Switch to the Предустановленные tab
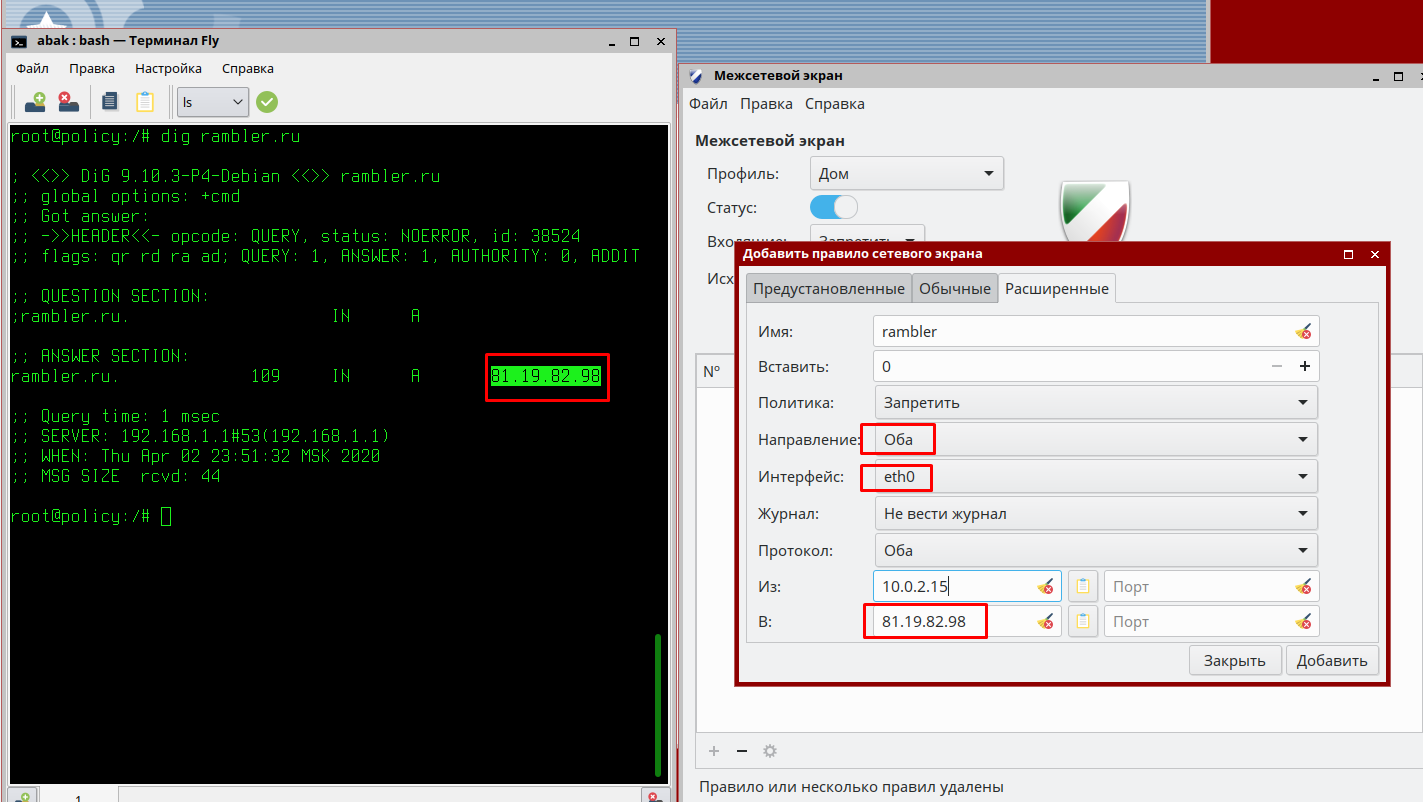The height and width of the screenshot is (802, 1423). click(x=829, y=288)
